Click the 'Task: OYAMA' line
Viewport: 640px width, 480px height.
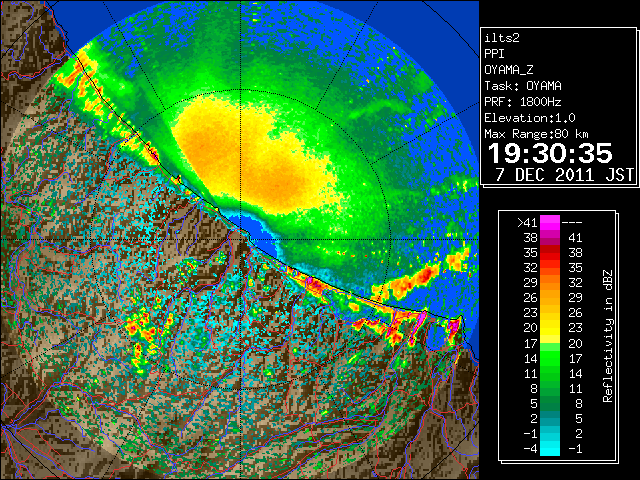[523, 86]
